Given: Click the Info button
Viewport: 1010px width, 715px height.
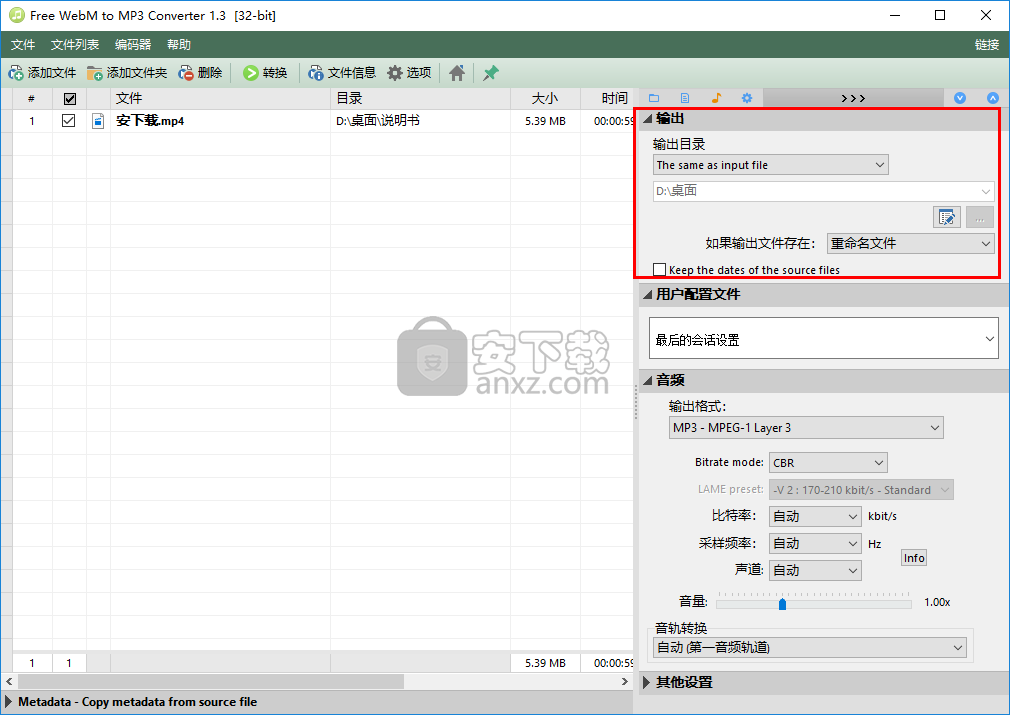Looking at the screenshot, I should pyautogui.click(x=914, y=558).
